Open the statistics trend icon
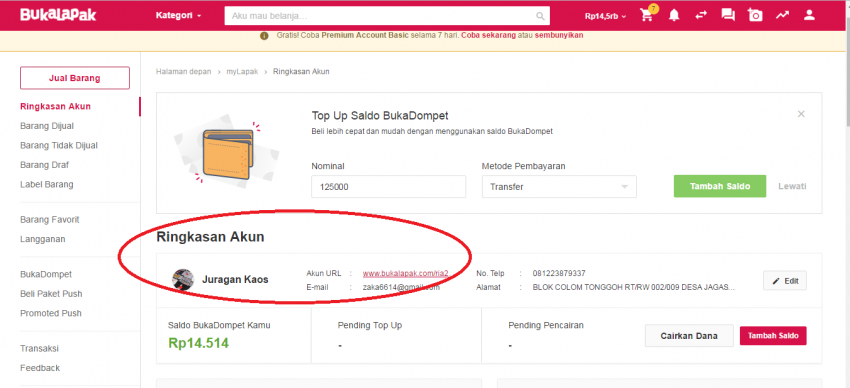This screenshot has height=388, width=850. (x=782, y=15)
